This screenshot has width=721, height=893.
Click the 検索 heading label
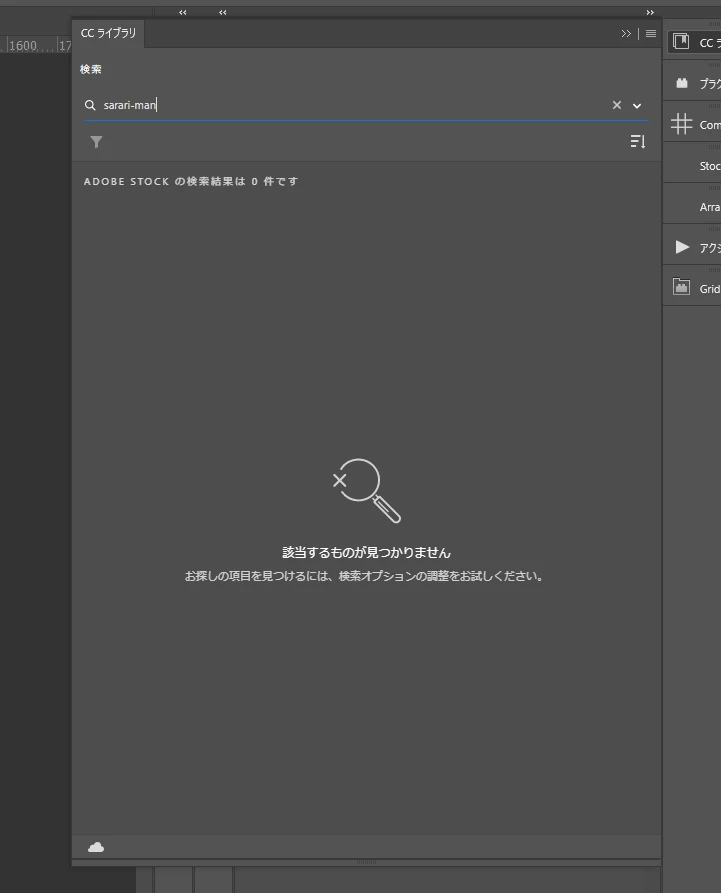pos(91,69)
